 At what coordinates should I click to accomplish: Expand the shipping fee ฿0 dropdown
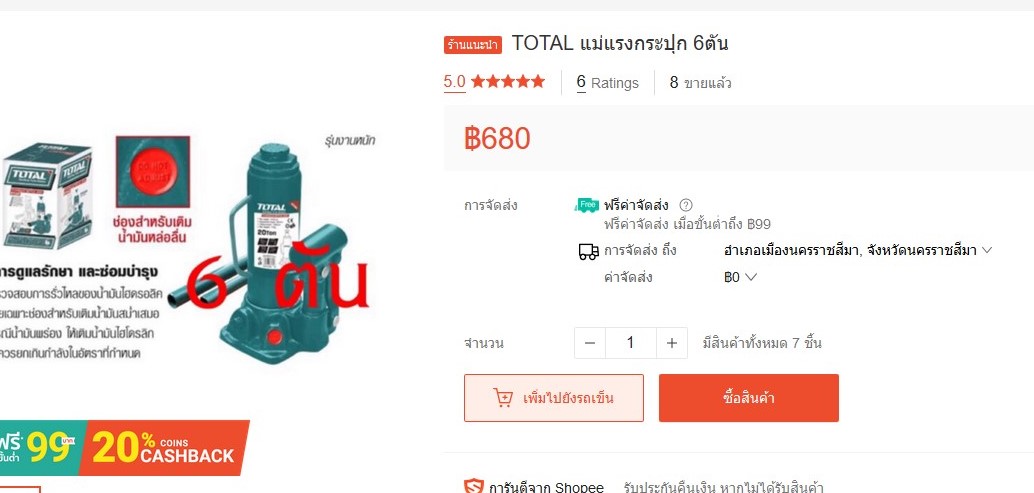(740, 277)
